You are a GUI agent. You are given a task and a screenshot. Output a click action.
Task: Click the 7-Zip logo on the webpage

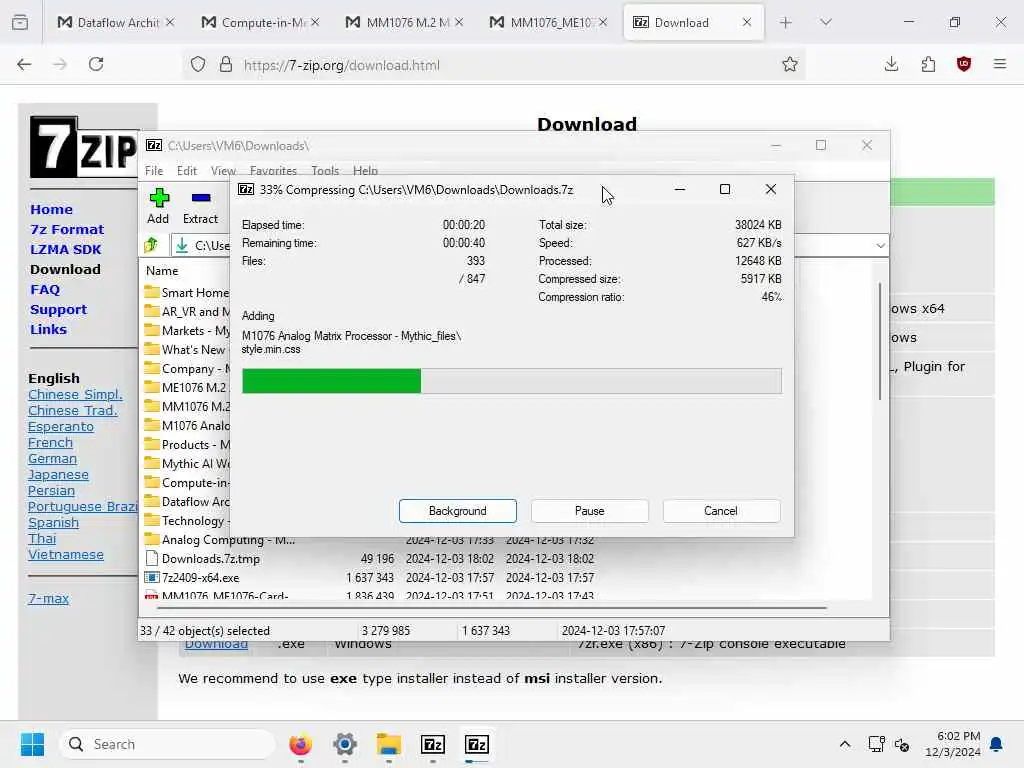[84, 147]
